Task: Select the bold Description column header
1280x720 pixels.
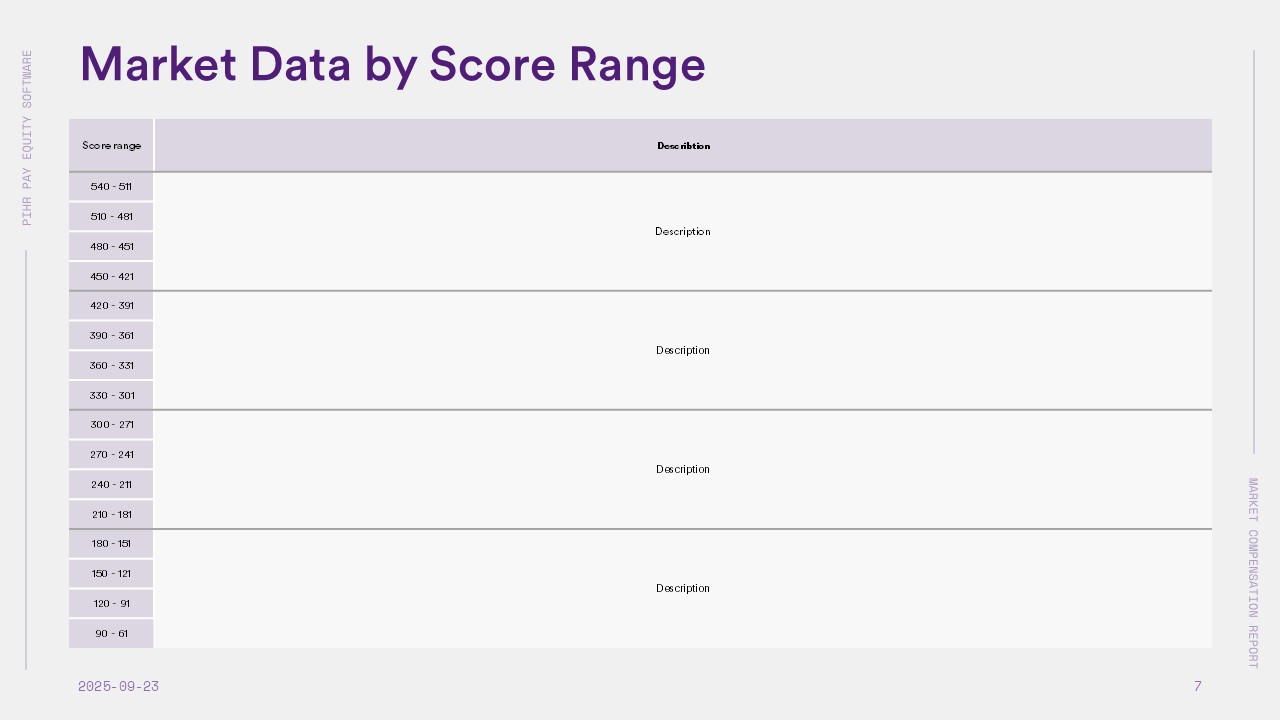Action: pos(683,146)
